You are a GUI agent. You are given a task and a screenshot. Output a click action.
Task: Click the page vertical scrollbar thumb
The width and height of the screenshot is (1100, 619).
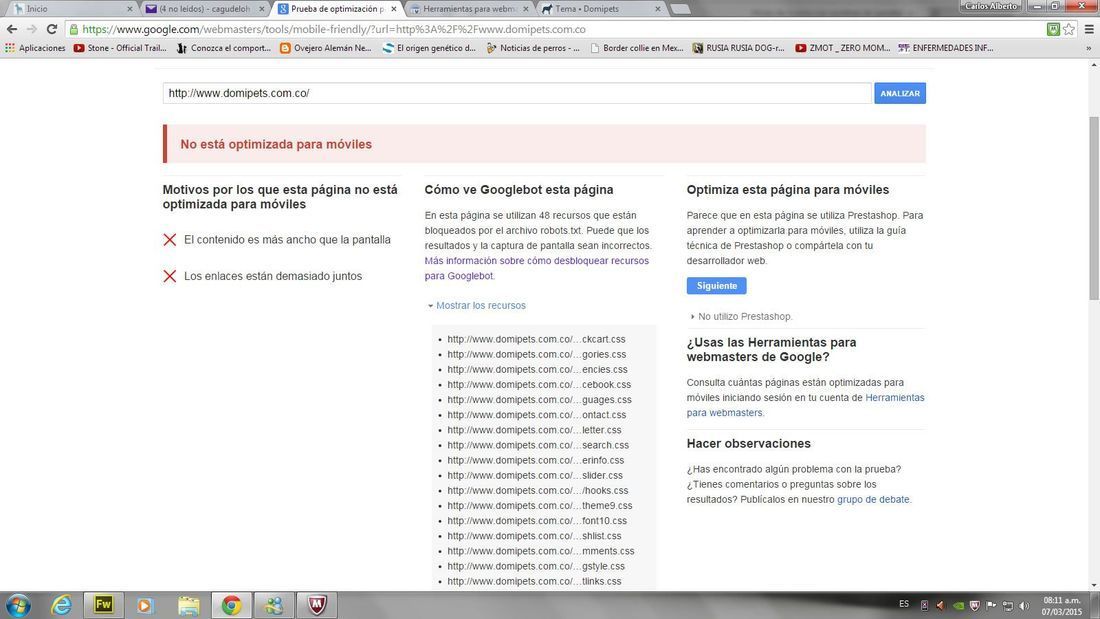pos(1094,208)
